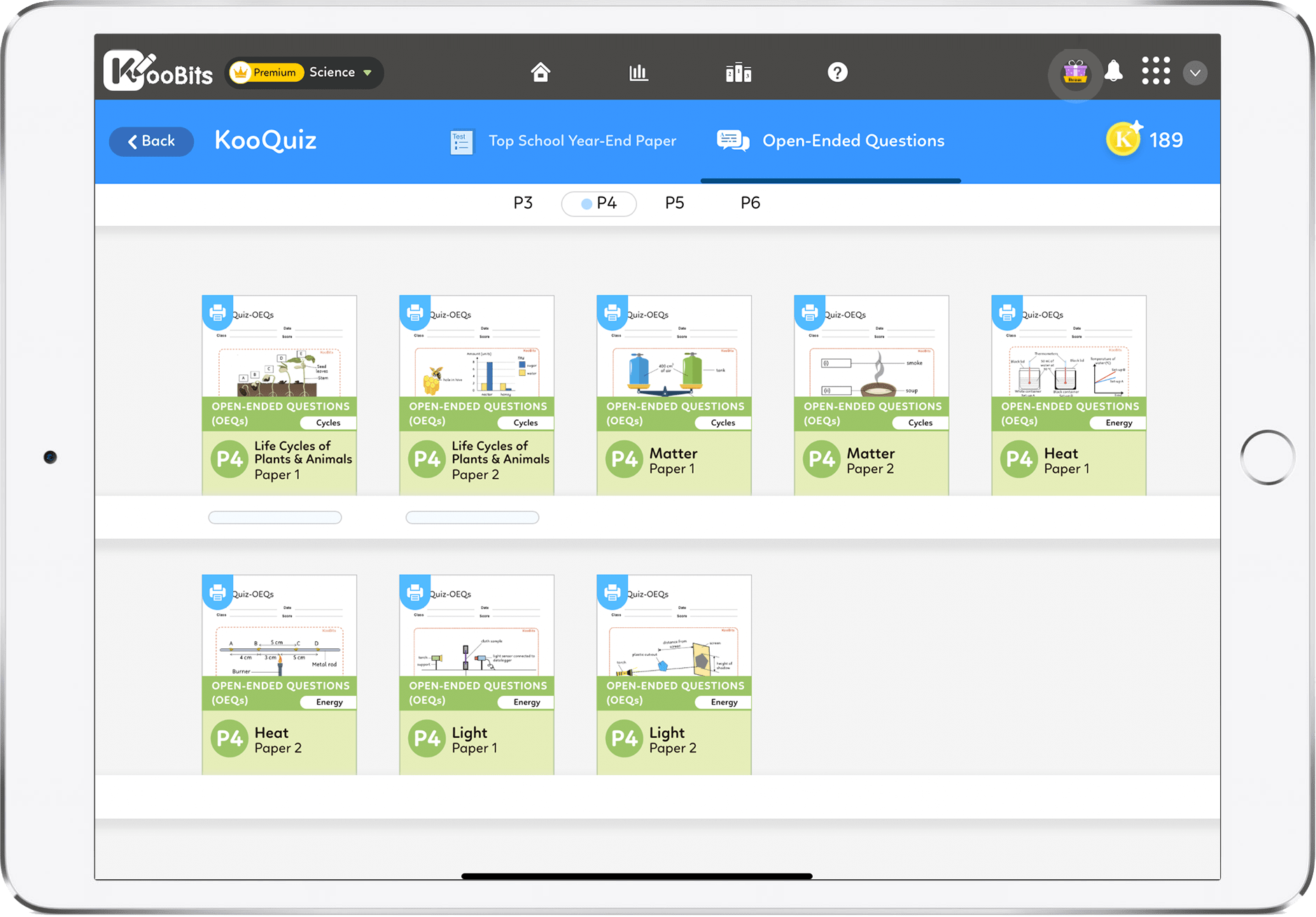Viewport: 1316px width, 917px height.
Task: Click the Energy tag on Heat Paper 2
Action: 328,702
